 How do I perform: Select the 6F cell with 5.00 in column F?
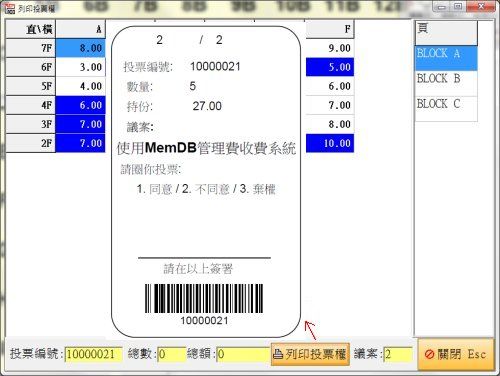(330, 67)
